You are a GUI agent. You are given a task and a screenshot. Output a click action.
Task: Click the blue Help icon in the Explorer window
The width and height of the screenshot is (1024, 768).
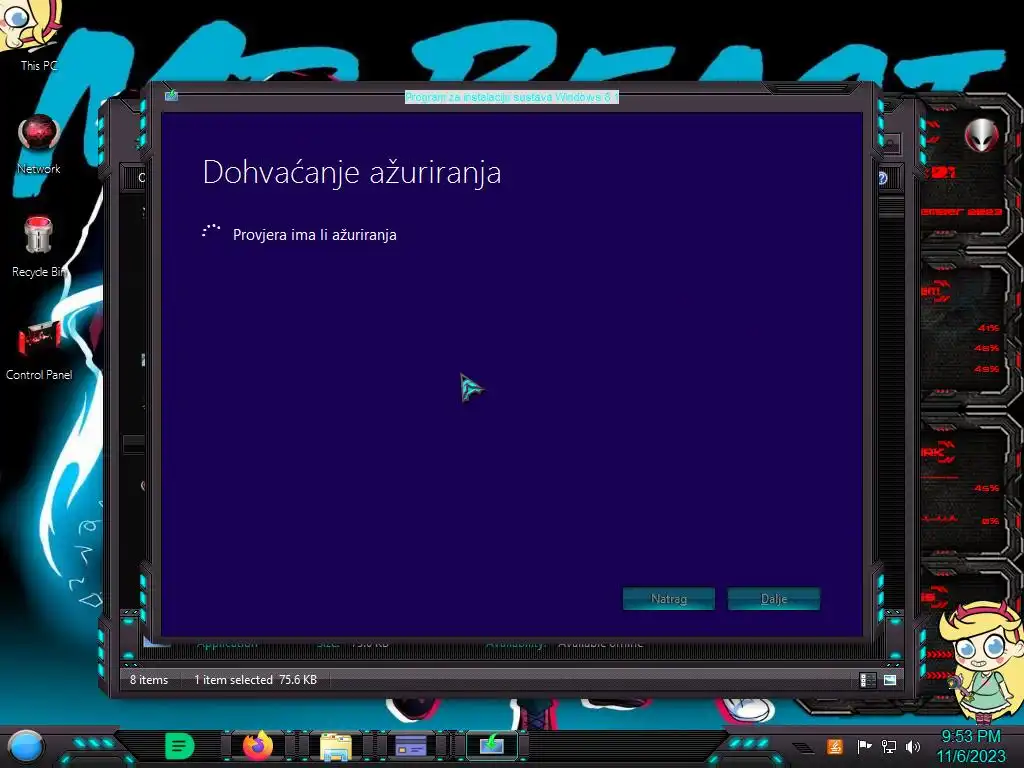[x=882, y=178]
